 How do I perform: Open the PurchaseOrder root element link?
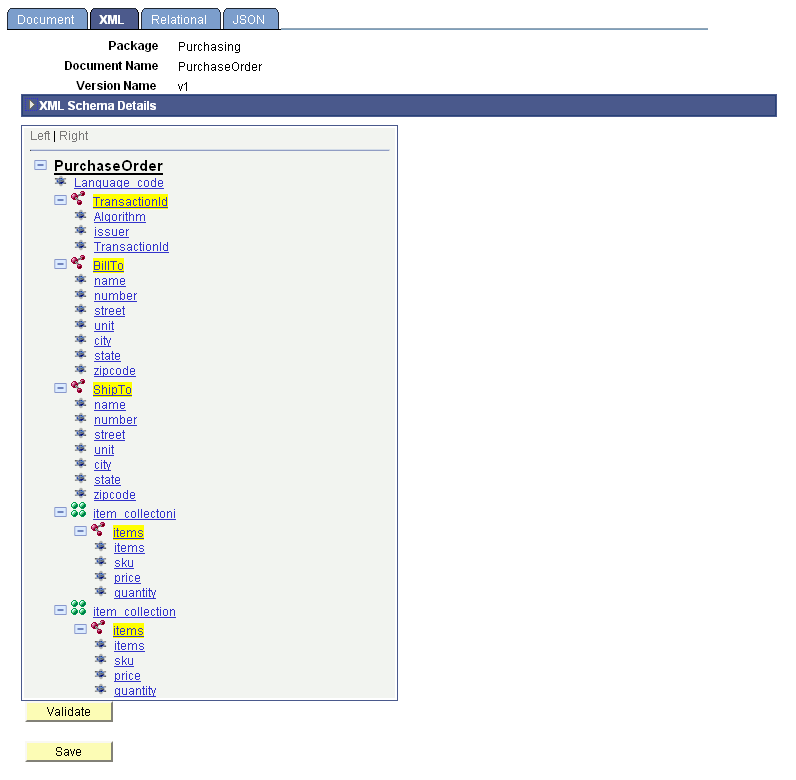coord(108,166)
